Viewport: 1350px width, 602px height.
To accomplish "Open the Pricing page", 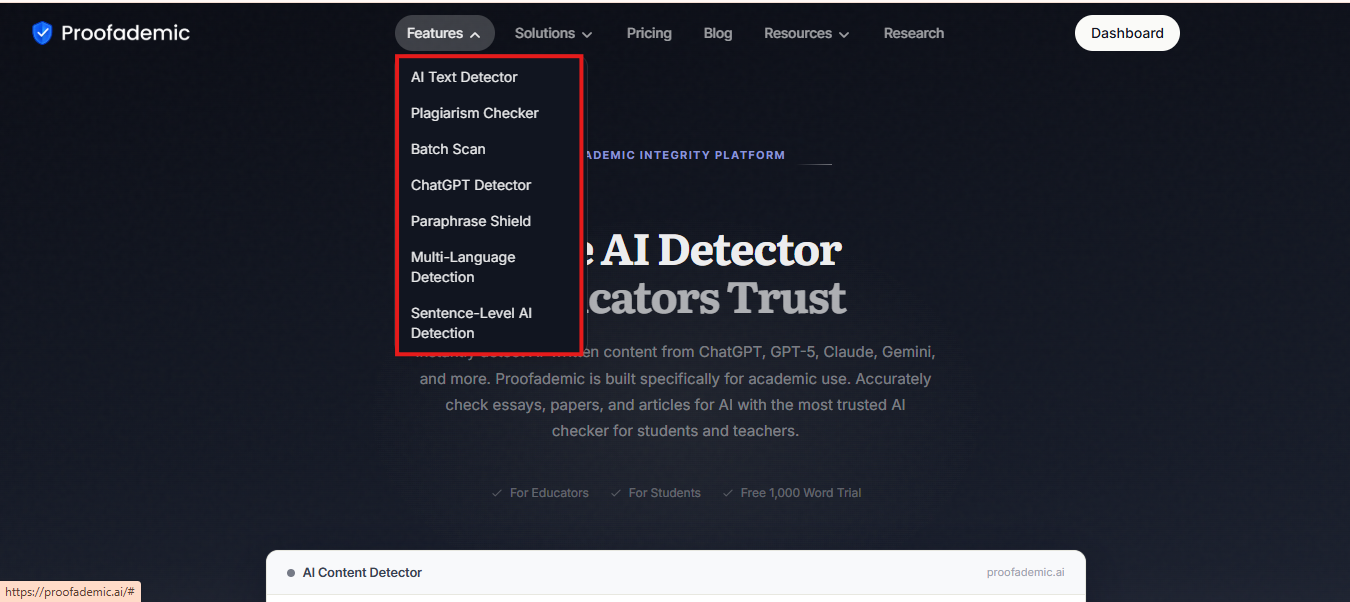I will (x=649, y=33).
